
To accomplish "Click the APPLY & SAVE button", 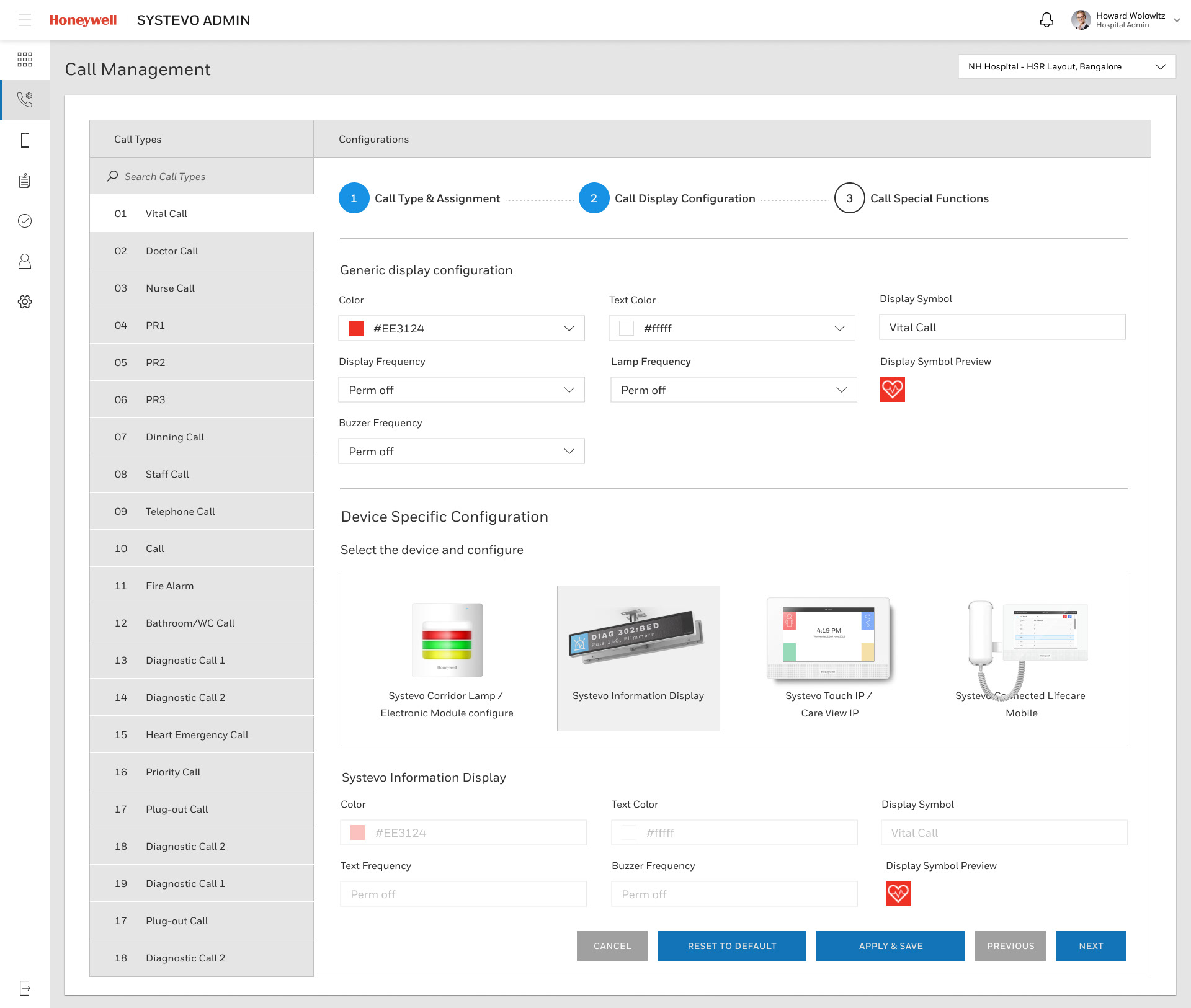I will coord(890,946).
